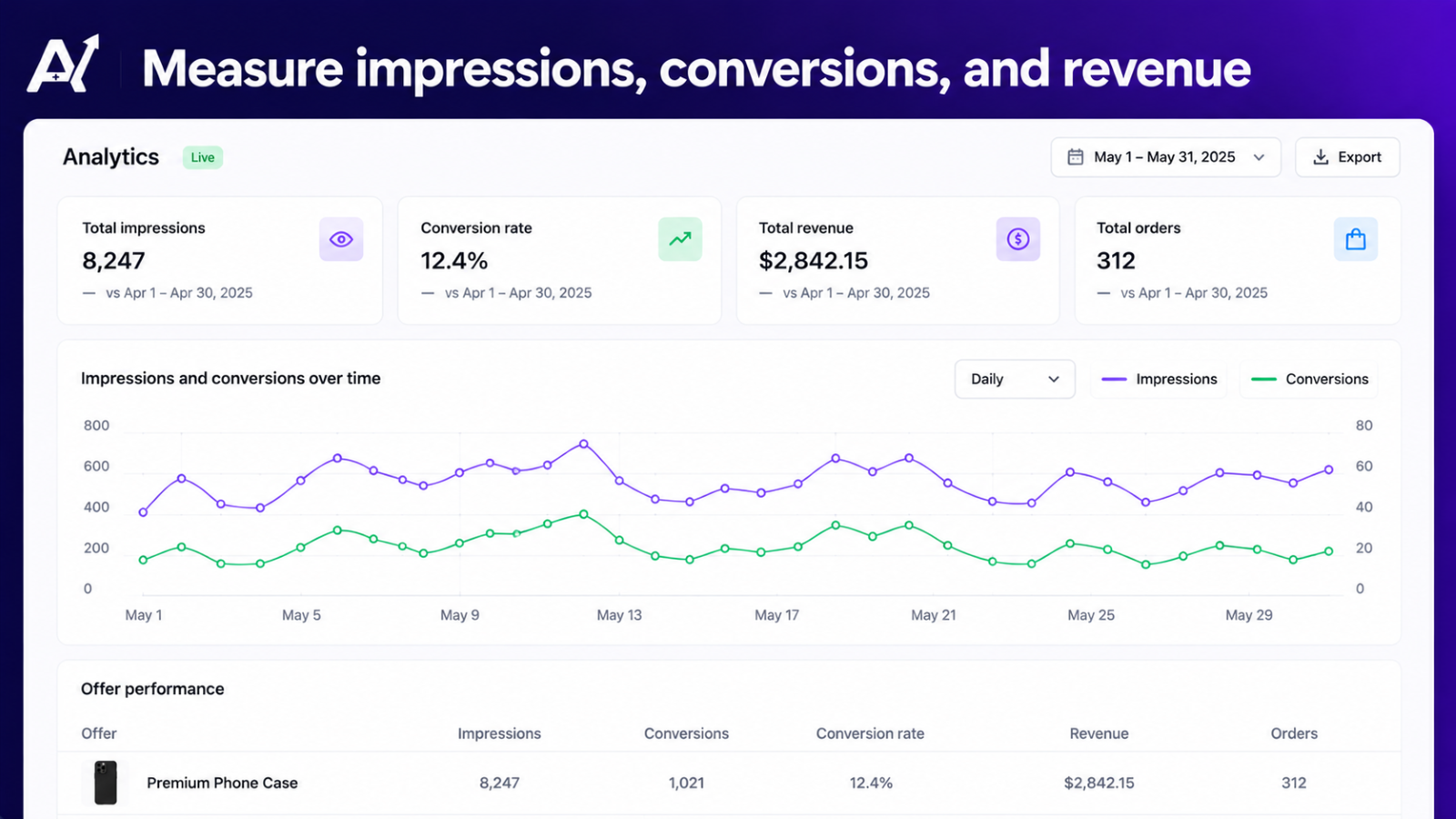This screenshot has height=819, width=1456.
Task: Click the calendar icon in date range picker
Action: coord(1076,157)
